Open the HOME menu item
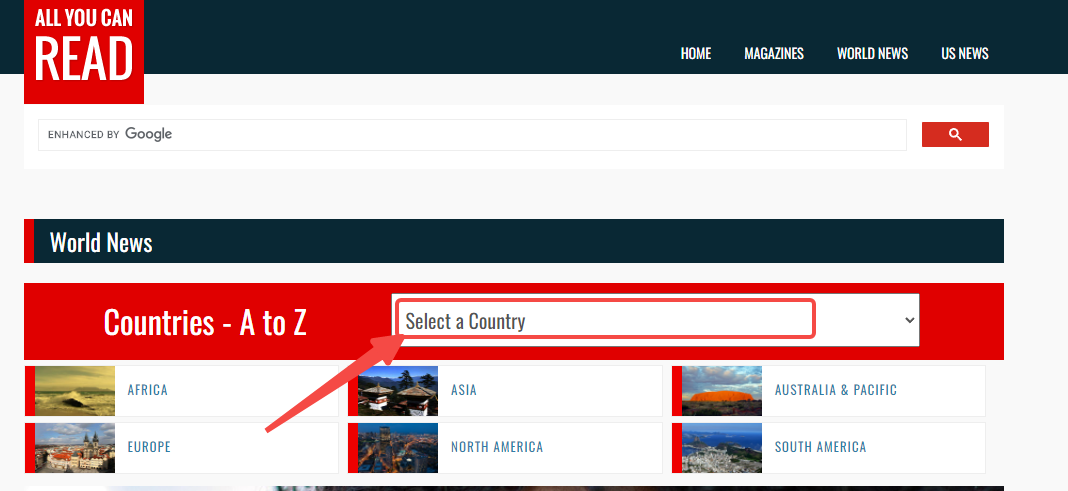The width and height of the screenshot is (1068, 491). (695, 54)
